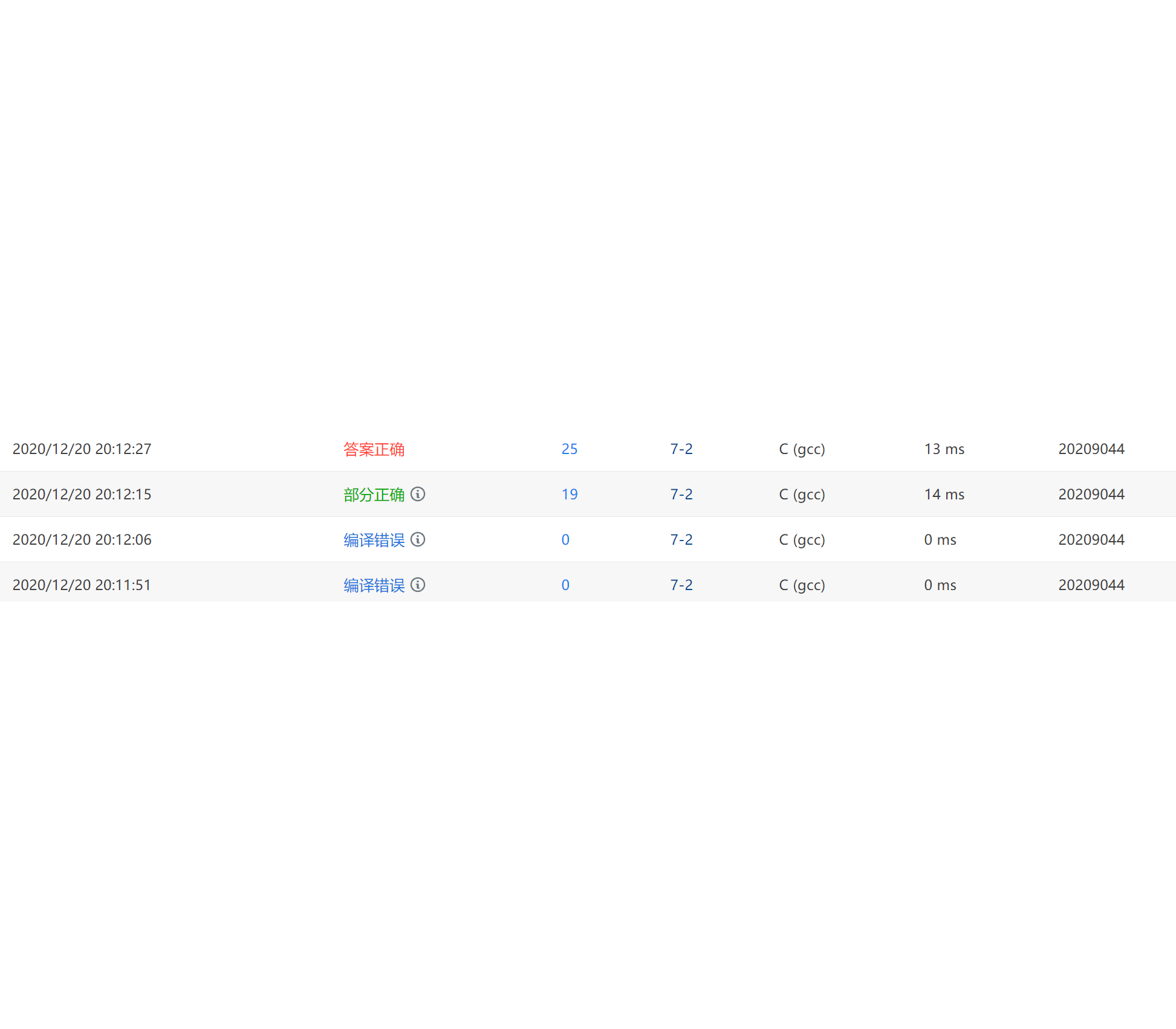The image size is (1176, 1029).
Task: Click score 25 in first row
Action: point(569,449)
